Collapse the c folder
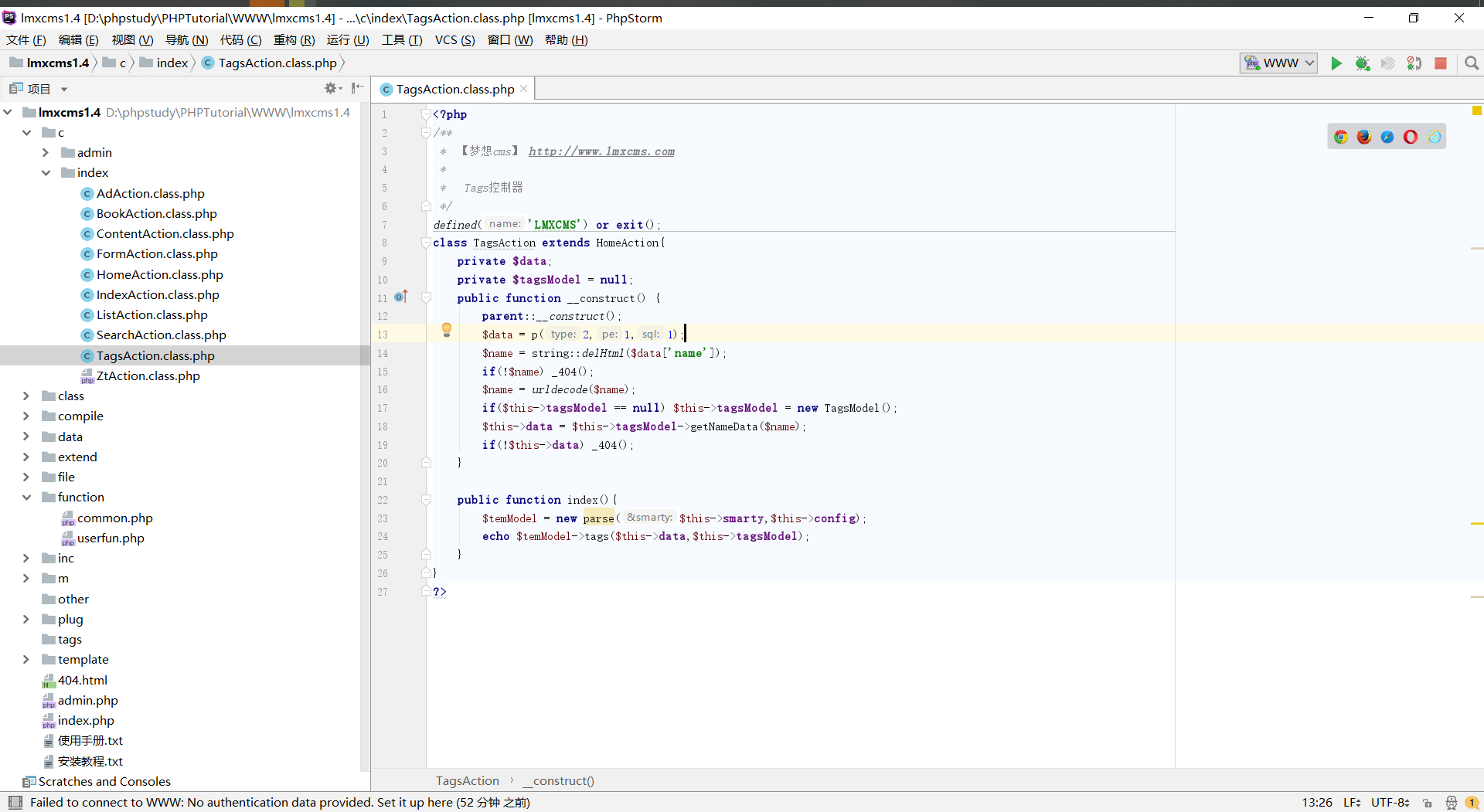The width and height of the screenshot is (1484, 812). coord(26,132)
